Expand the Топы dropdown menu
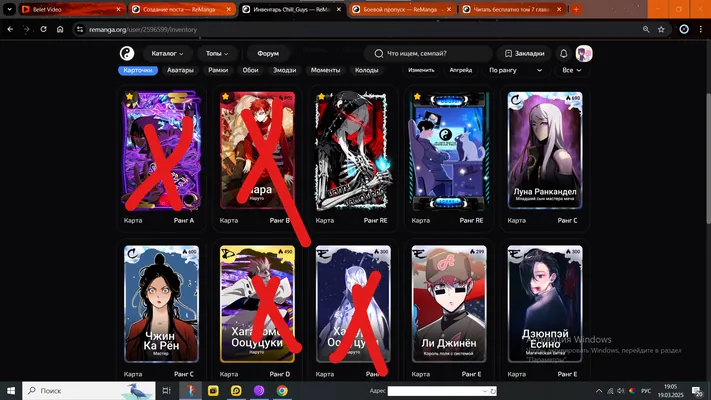Image resolution: width=711 pixels, height=400 pixels. pyautogui.click(x=217, y=54)
